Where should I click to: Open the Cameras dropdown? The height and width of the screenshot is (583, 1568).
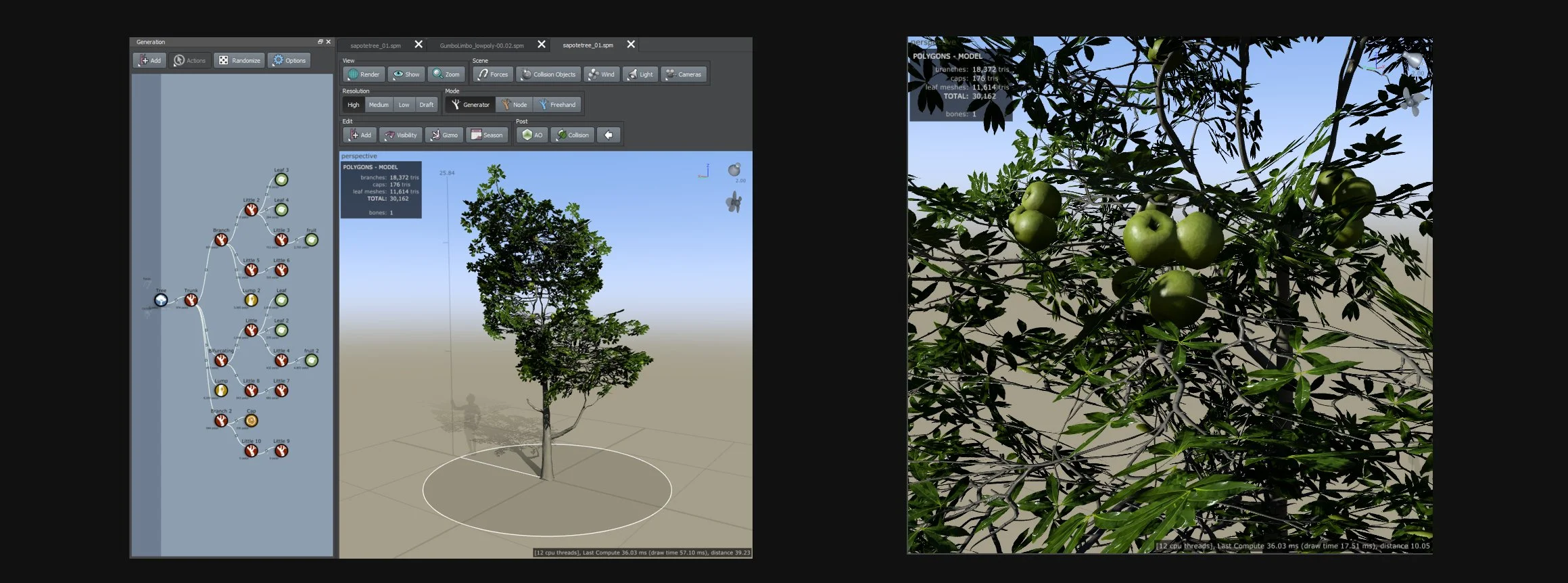684,74
